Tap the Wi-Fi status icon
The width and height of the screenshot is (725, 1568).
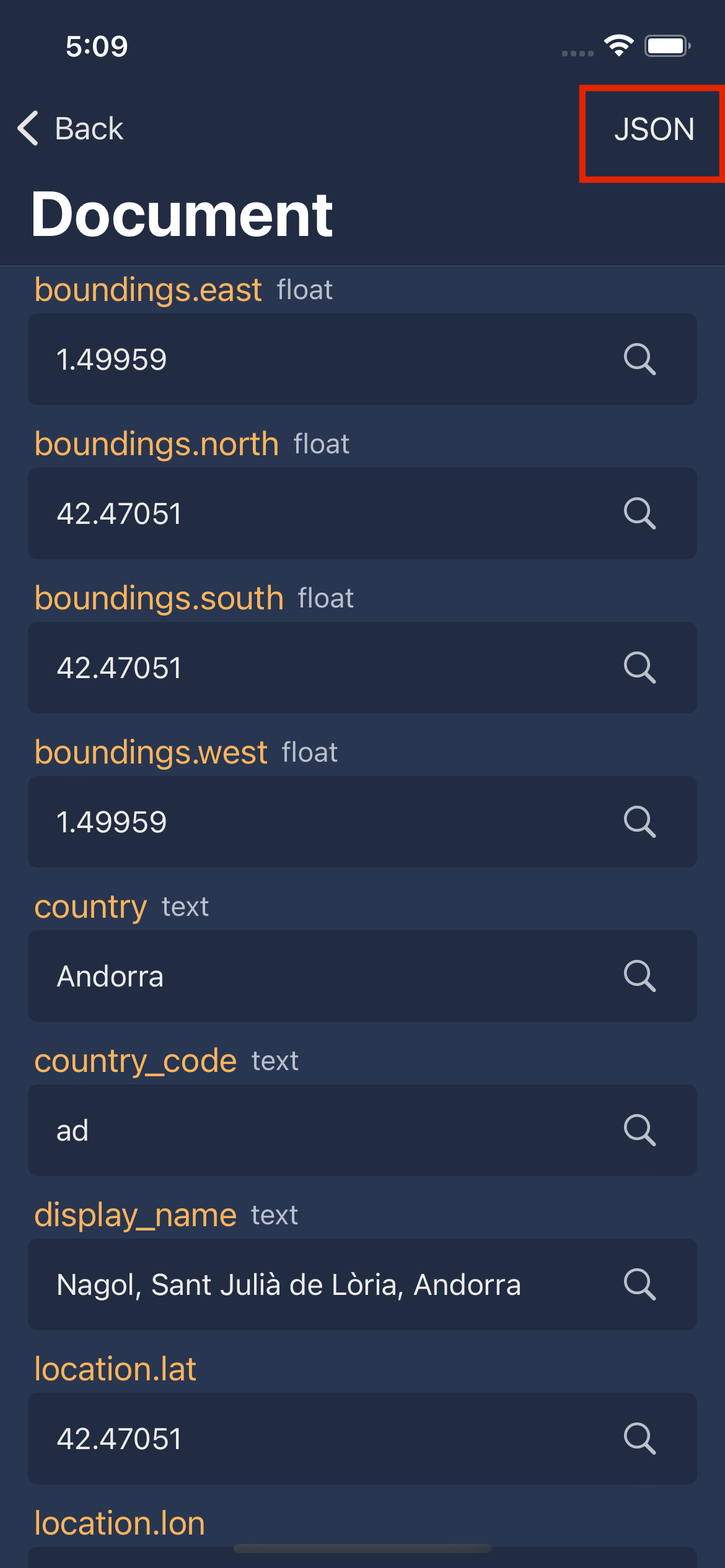coord(618,46)
